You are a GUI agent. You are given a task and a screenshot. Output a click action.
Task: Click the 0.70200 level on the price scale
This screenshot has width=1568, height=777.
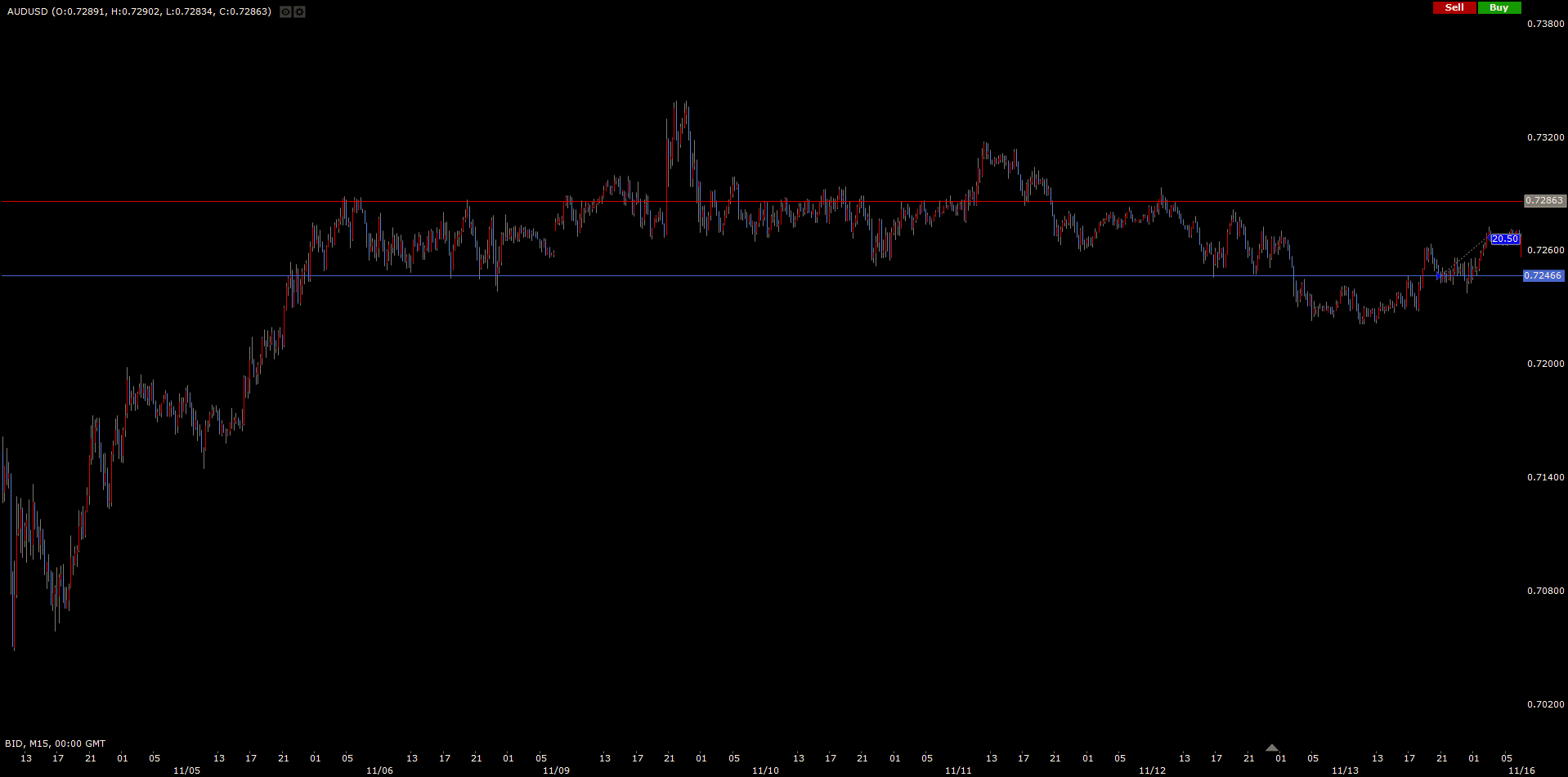[x=1545, y=704]
